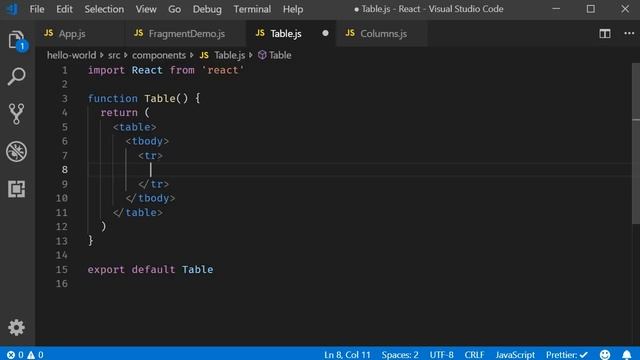
Task: Click the Prettier status item
Action: pyautogui.click(x=567, y=355)
